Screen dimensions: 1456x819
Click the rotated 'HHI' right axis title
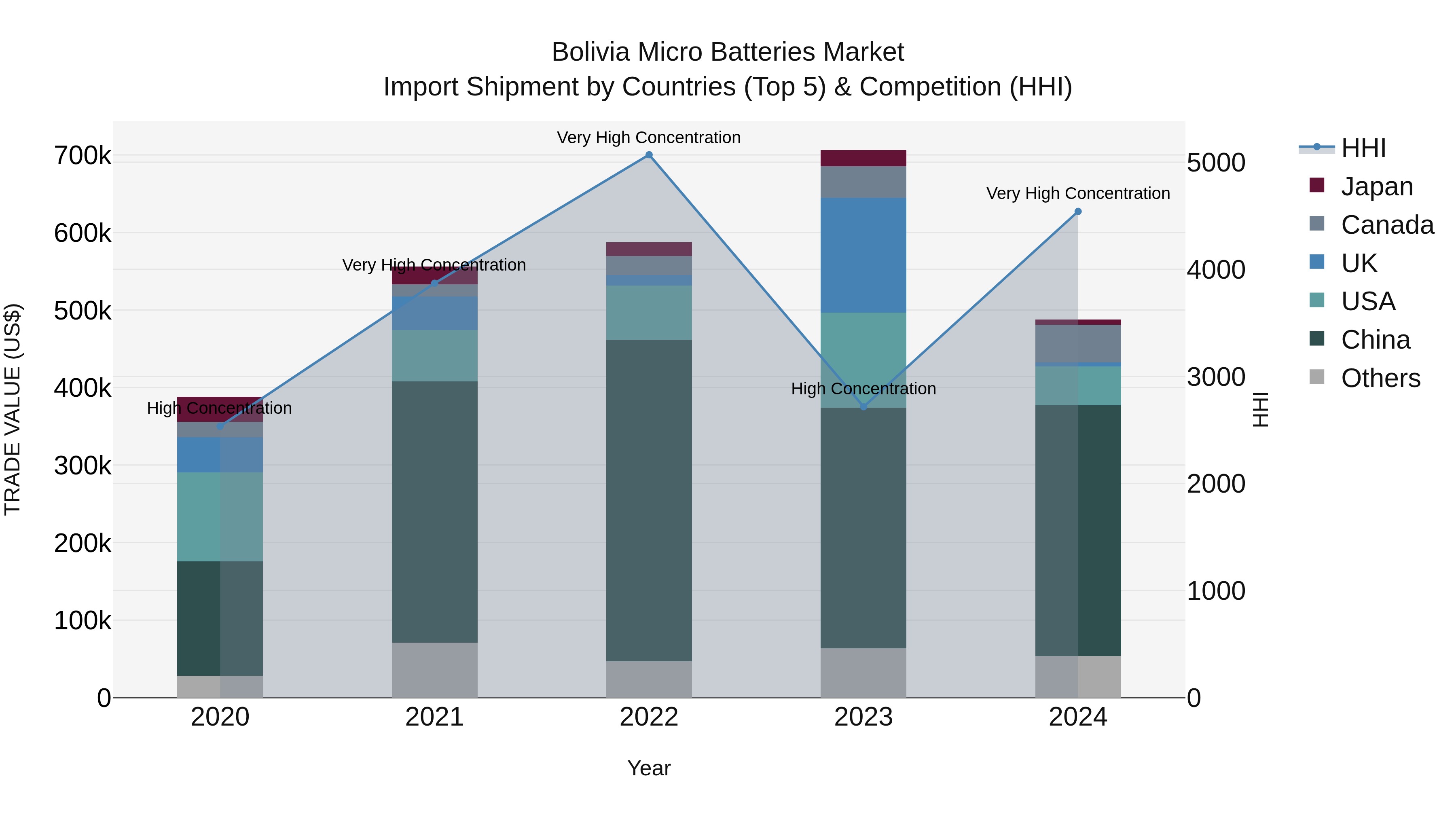tap(1260, 409)
